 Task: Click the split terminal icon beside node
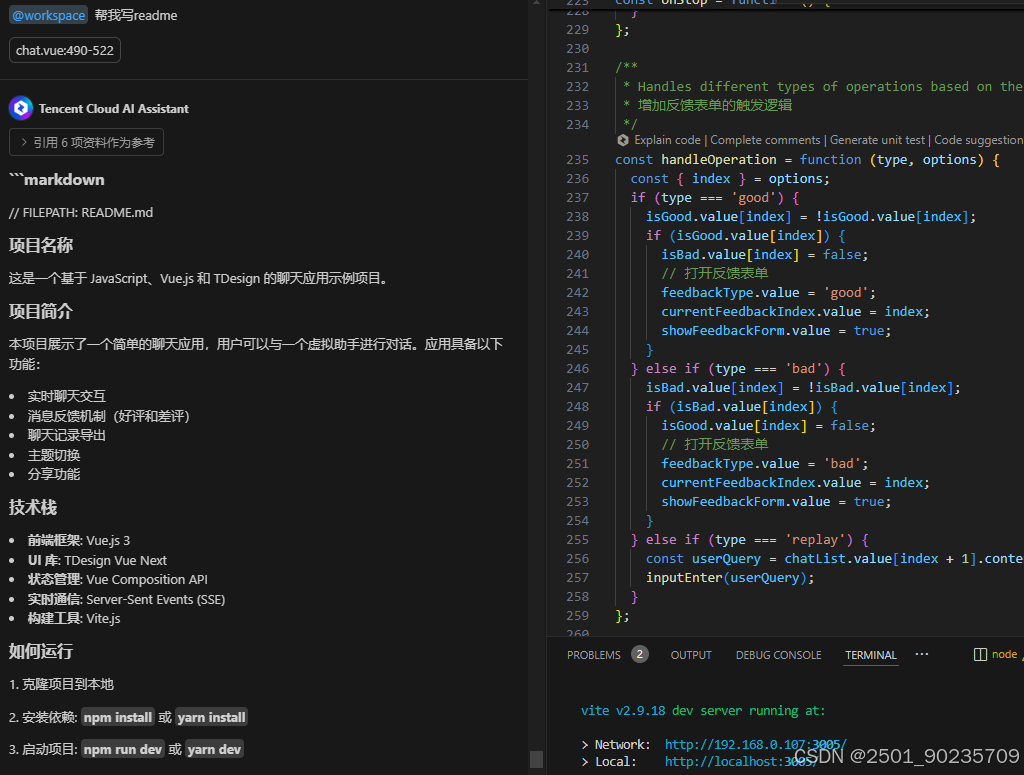tap(980, 654)
